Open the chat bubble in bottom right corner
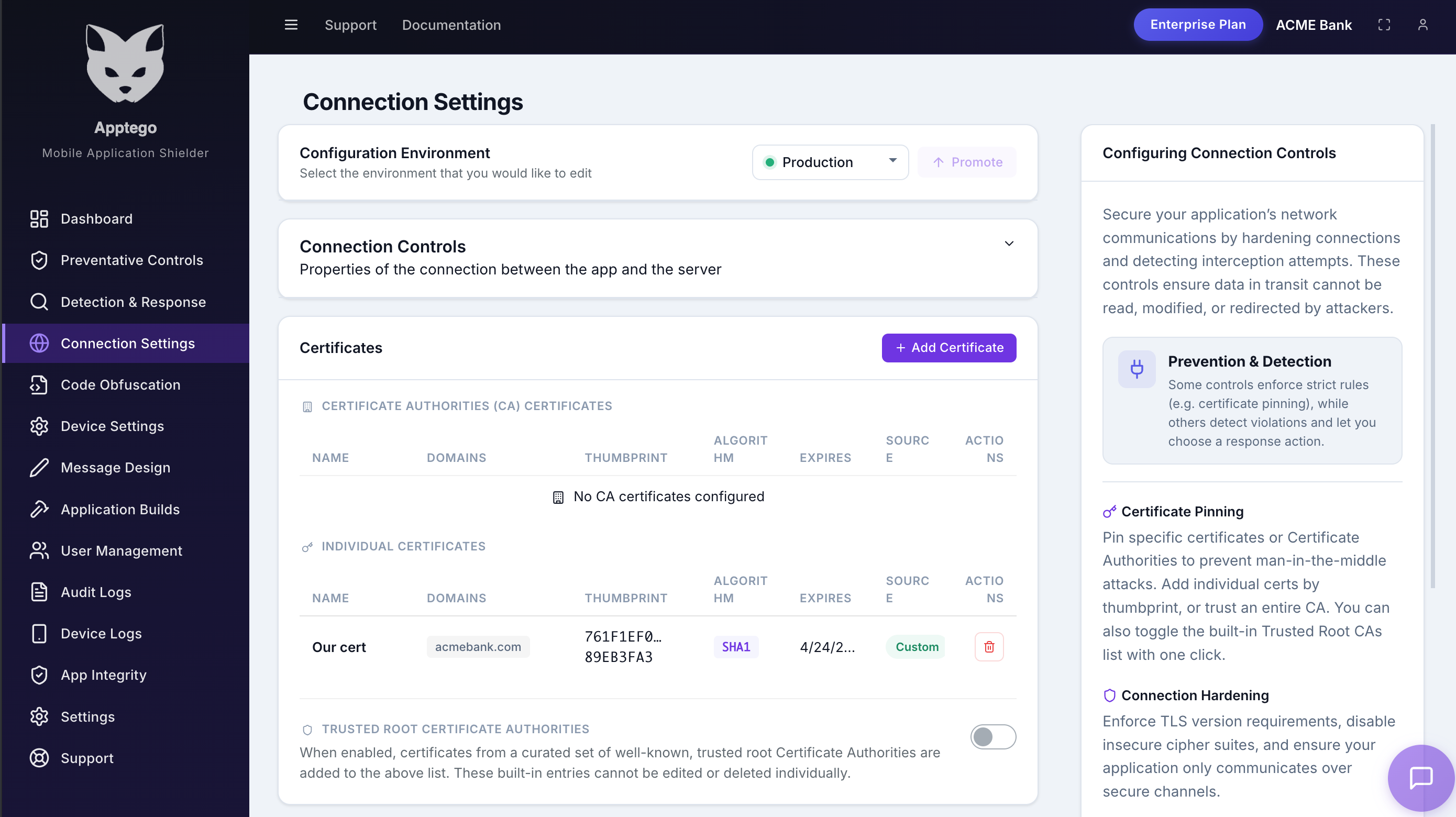Screen dimensions: 1456x817 1420,777
